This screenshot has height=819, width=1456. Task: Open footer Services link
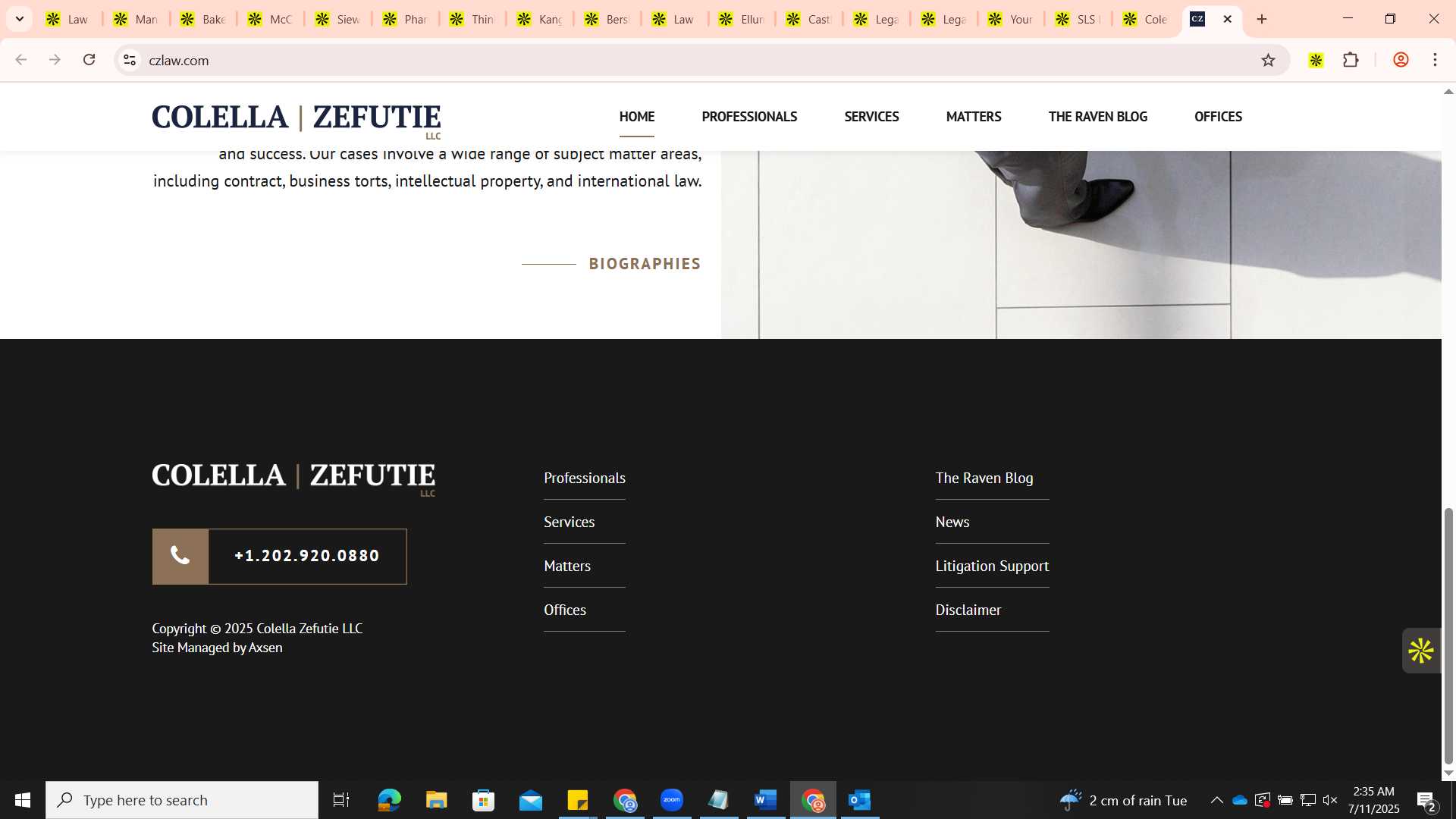point(569,522)
